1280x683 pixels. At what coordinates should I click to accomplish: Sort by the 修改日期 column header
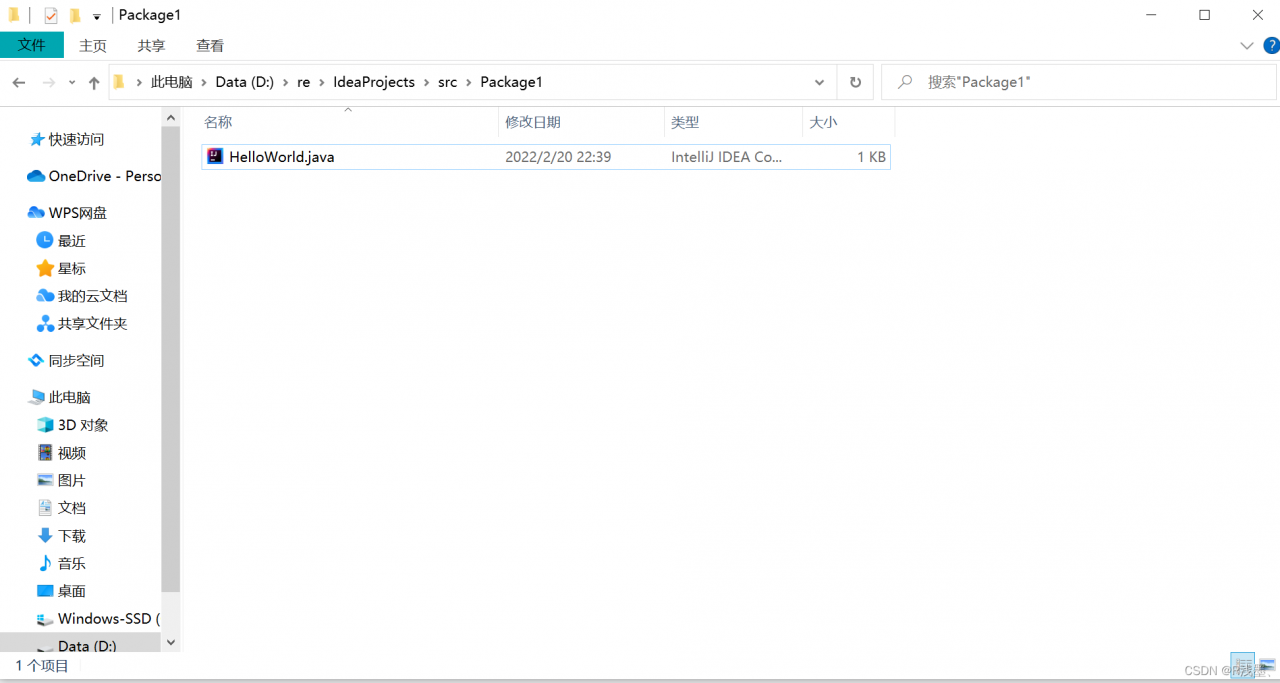581,122
